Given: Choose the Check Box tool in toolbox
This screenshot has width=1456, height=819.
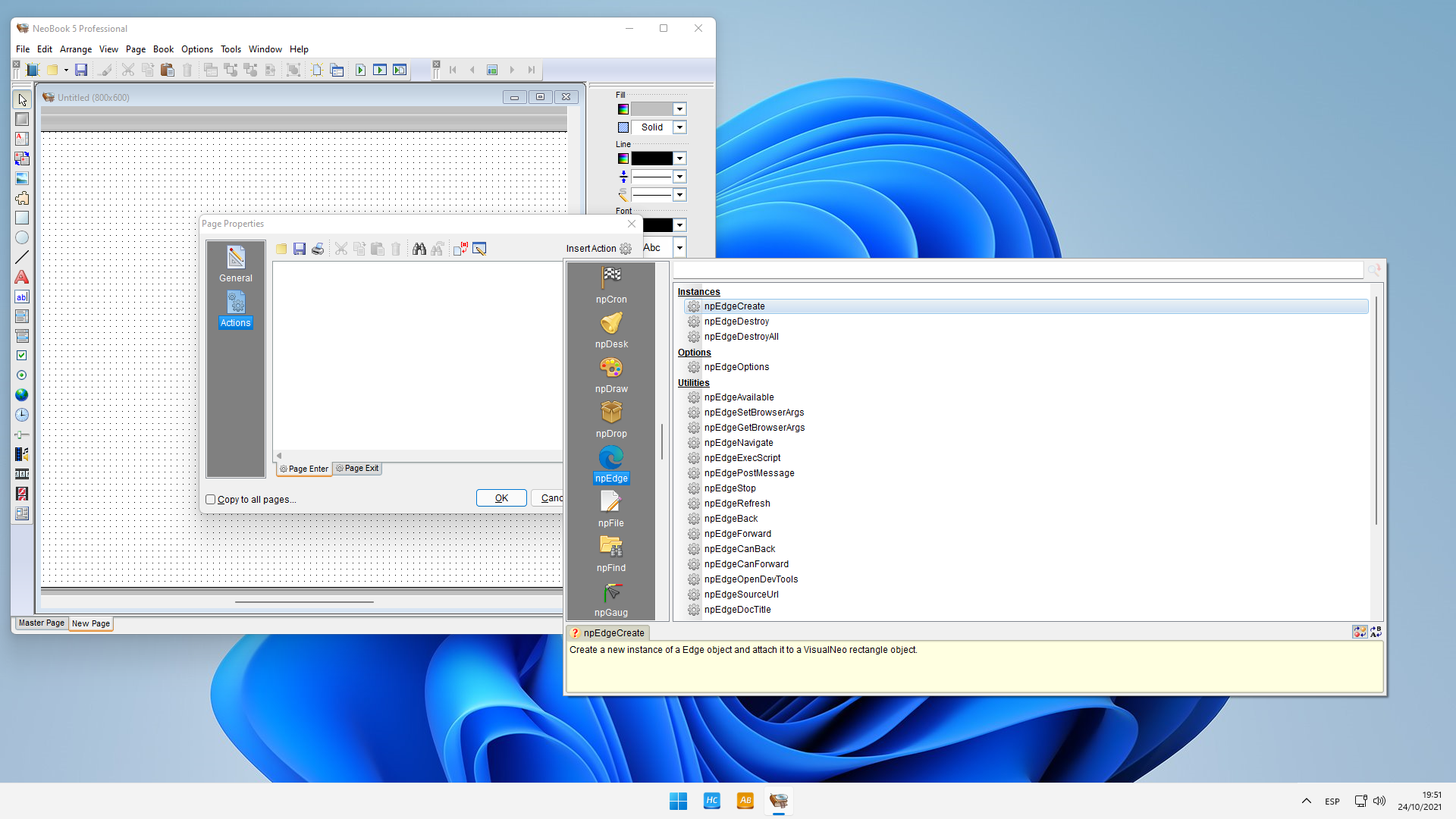Looking at the screenshot, I should pyautogui.click(x=22, y=356).
